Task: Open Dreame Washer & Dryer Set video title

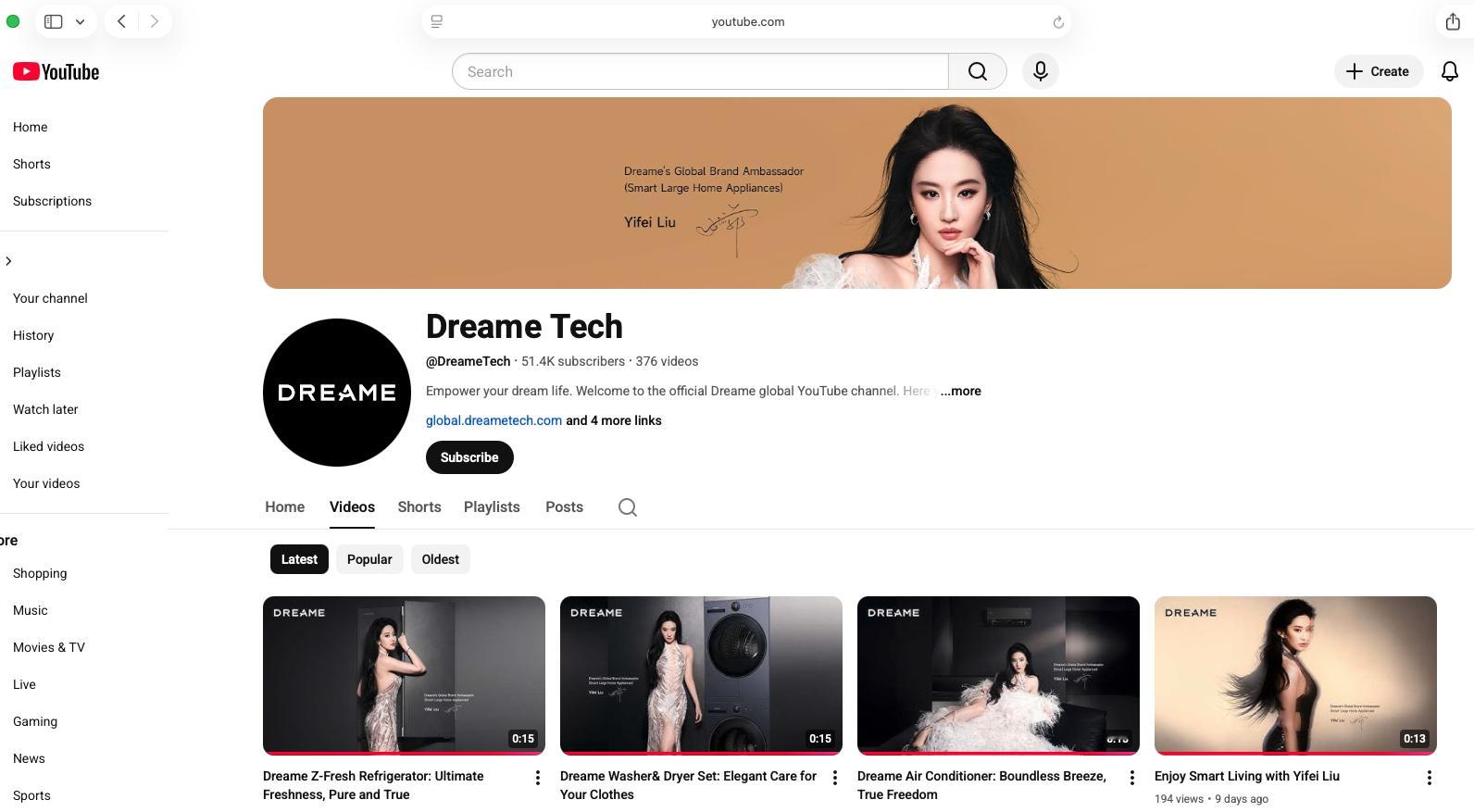Action: pyautogui.click(x=688, y=785)
